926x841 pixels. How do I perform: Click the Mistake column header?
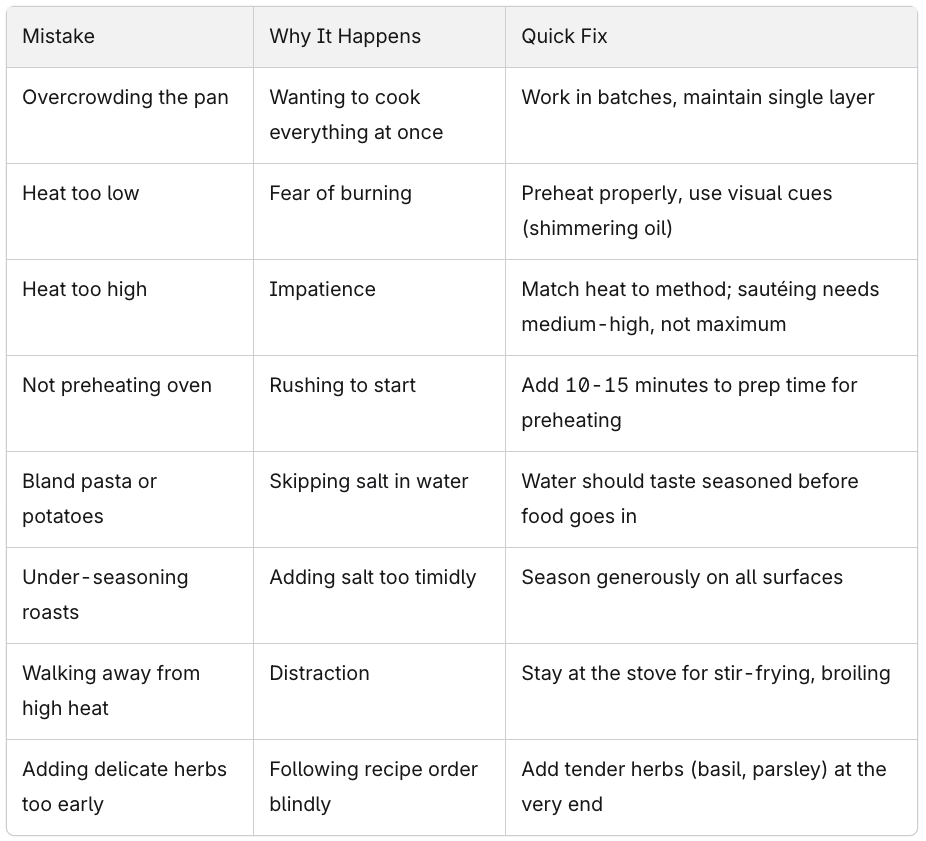(130, 37)
